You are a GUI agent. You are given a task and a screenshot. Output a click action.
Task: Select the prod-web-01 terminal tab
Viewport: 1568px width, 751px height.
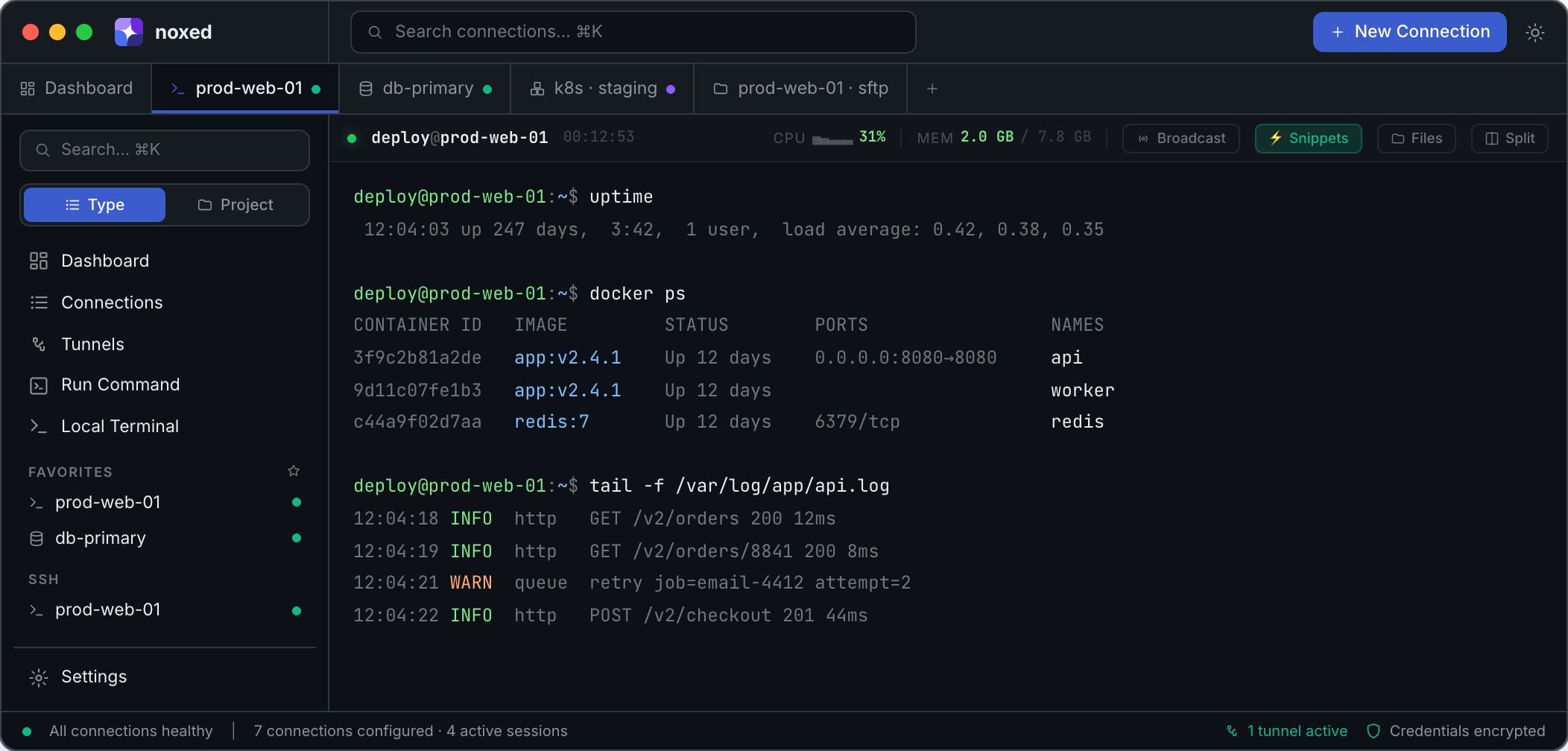[245, 89]
